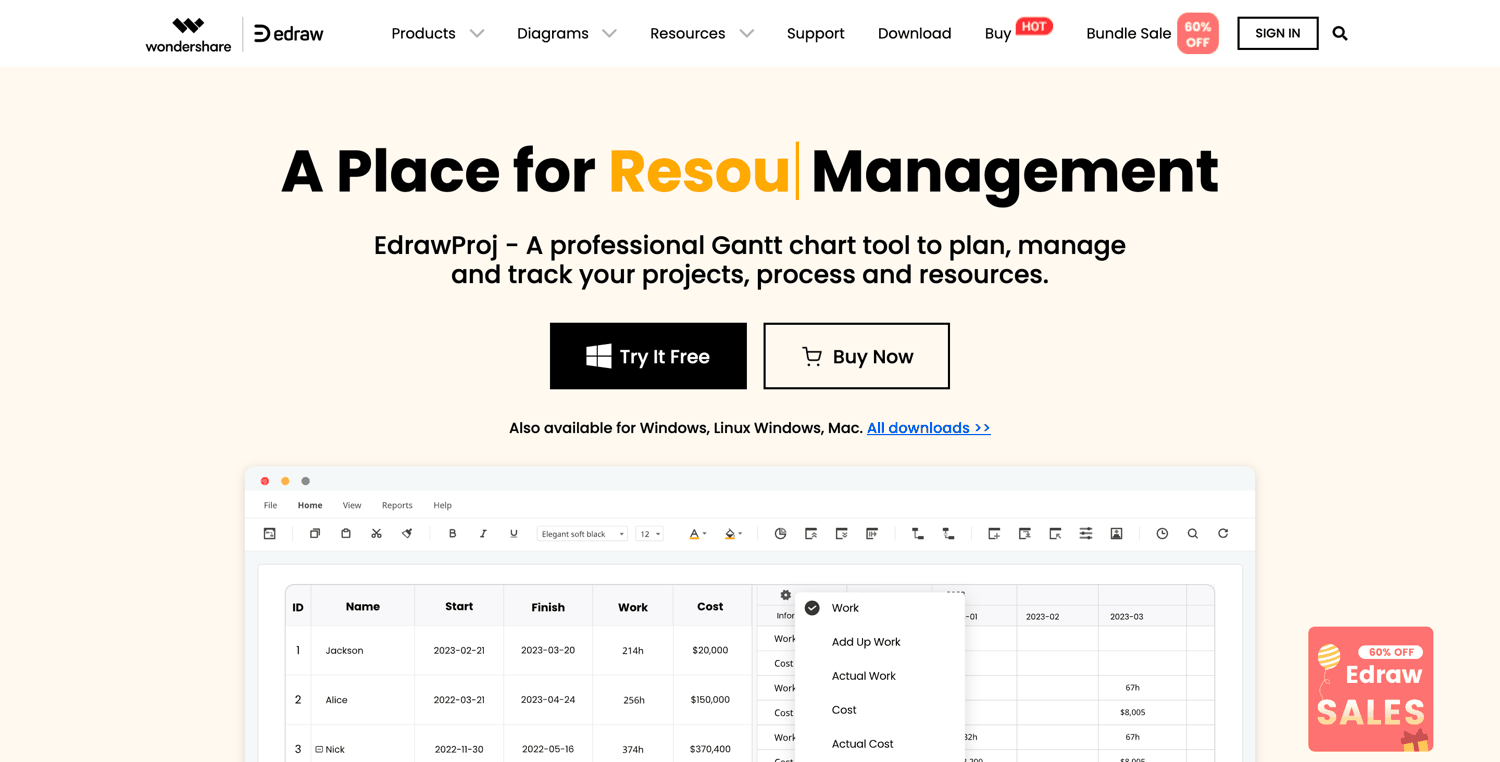The width and height of the screenshot is (1500, 762).
Task: Open the Bundle Sale 60% OFF link
Action: coord(1152,34)
